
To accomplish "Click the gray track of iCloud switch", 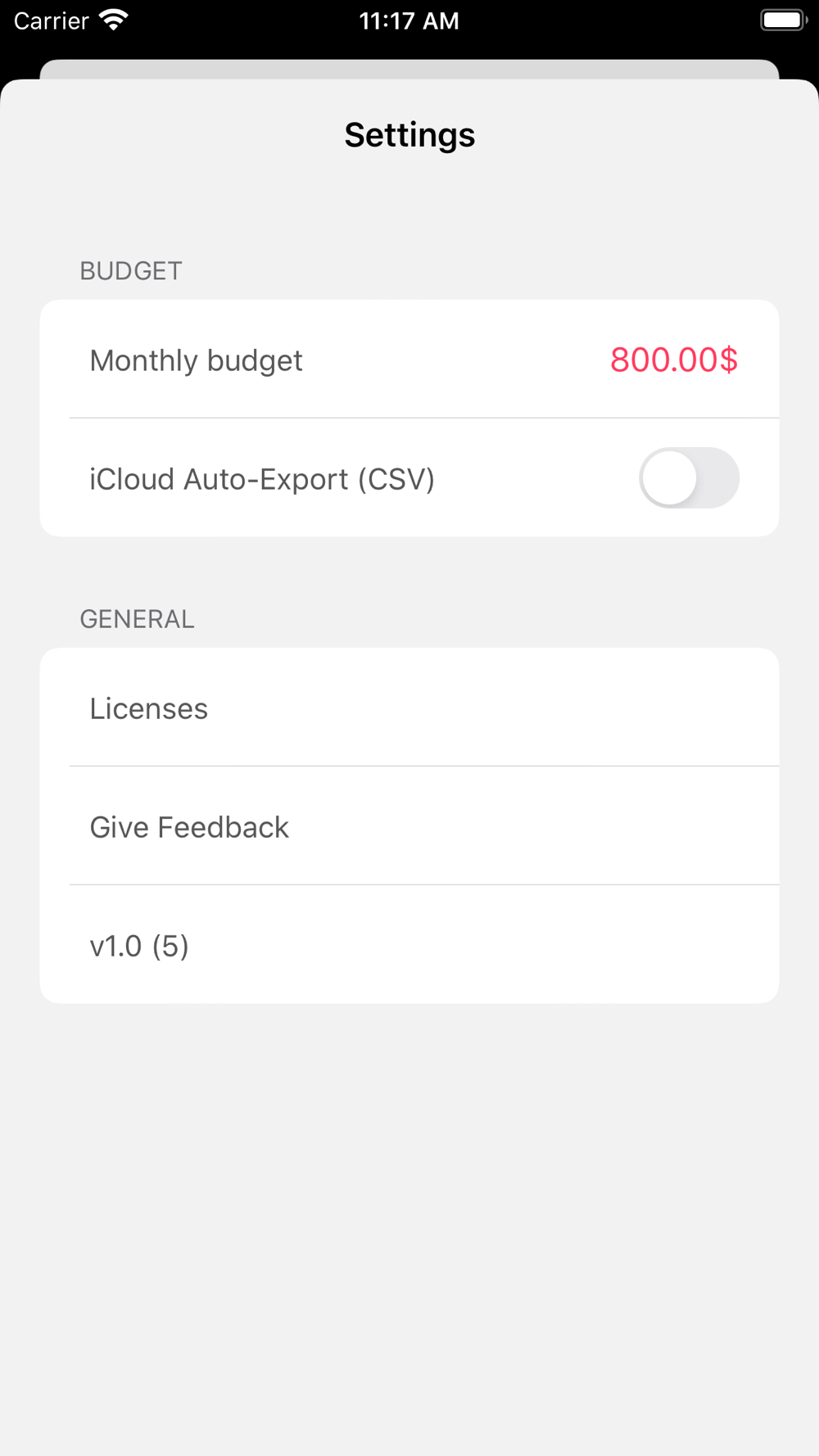I will [x=718, y=477].
